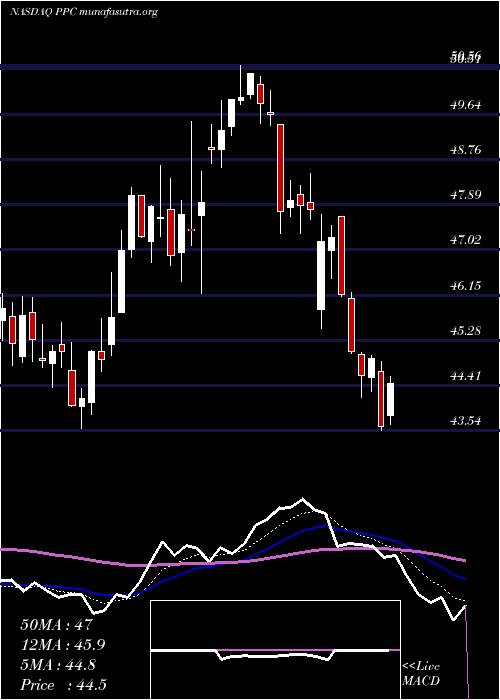Select the 47.02 price level label

point(466,240)
